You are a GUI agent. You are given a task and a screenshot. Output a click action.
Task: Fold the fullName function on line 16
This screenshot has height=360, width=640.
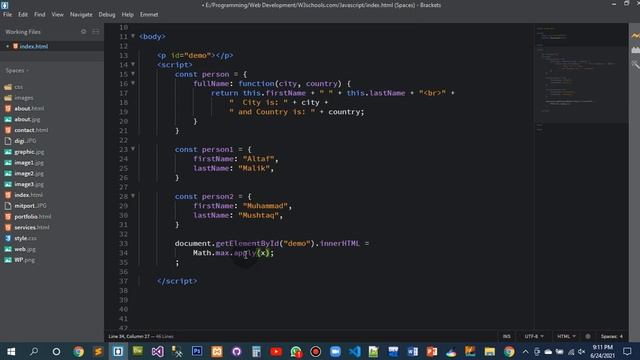(133, 83)
